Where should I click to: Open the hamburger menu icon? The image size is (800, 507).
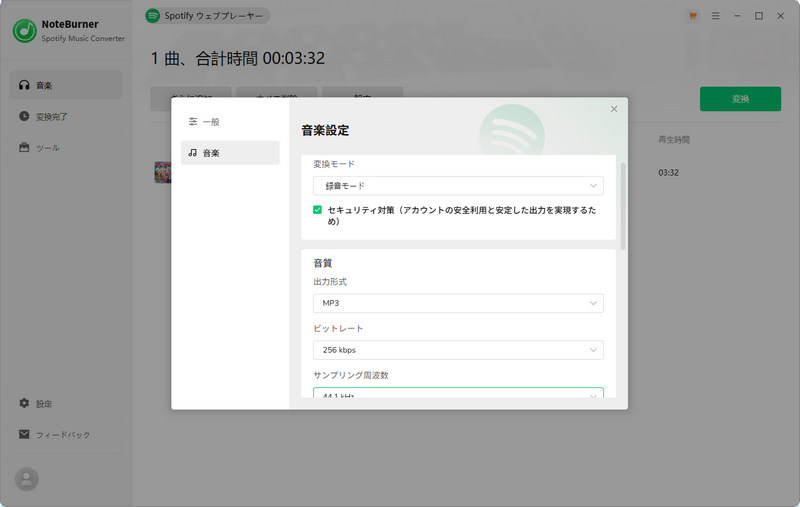(x=715, y=16)
